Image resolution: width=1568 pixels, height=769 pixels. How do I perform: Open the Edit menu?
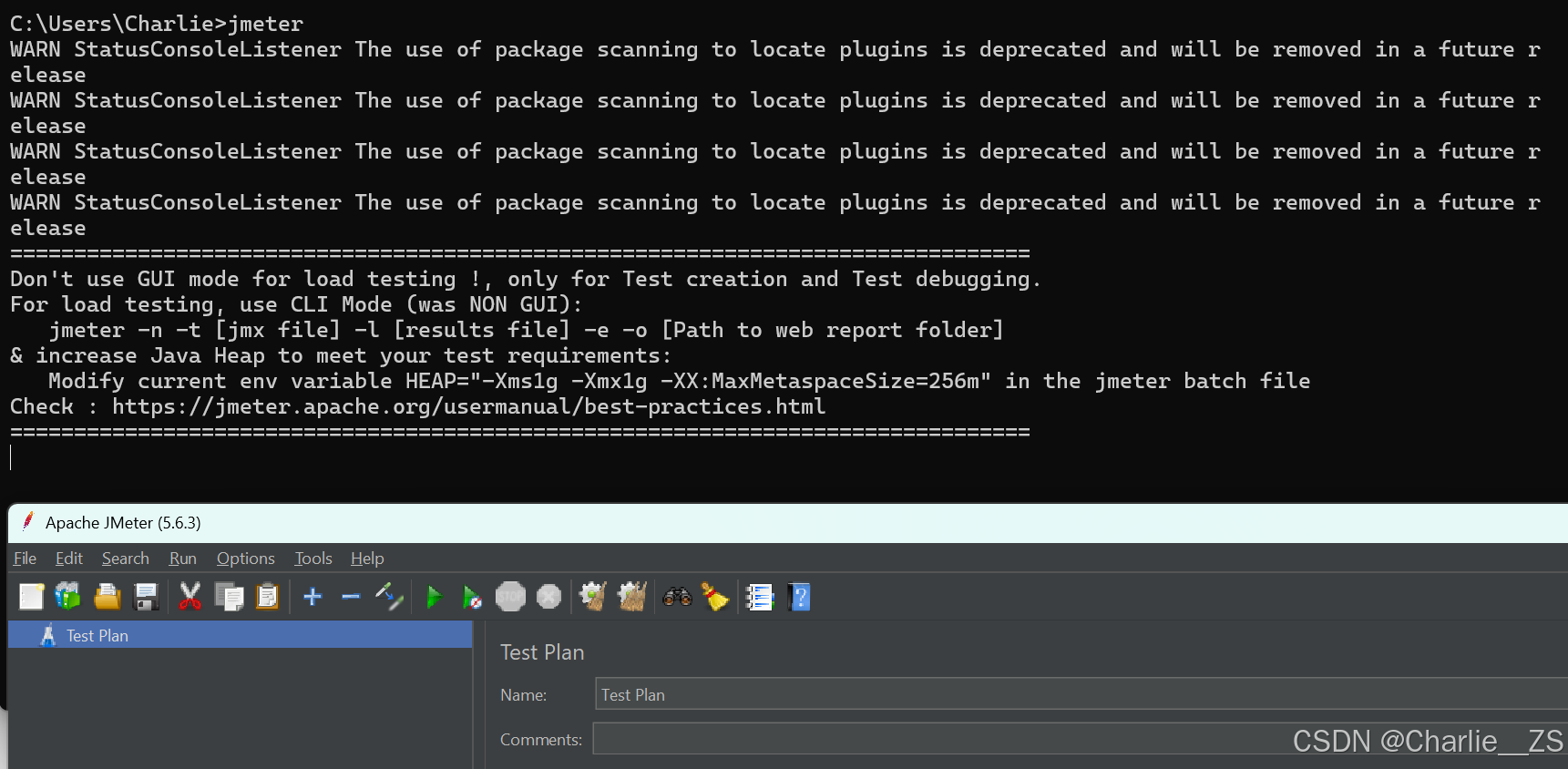69,559
